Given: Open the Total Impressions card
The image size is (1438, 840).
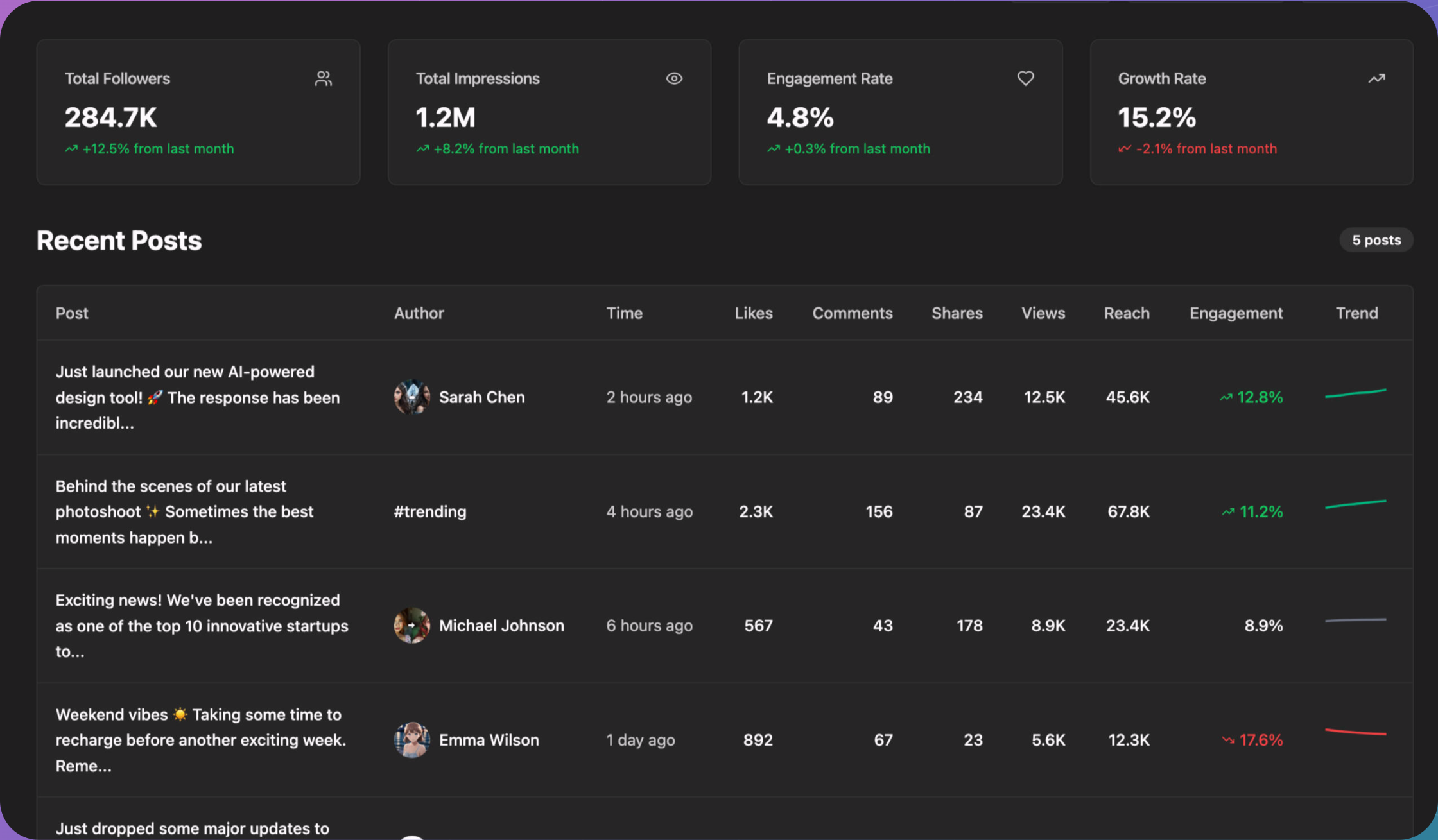Looking at the screenshot, I should click(550, 112).
